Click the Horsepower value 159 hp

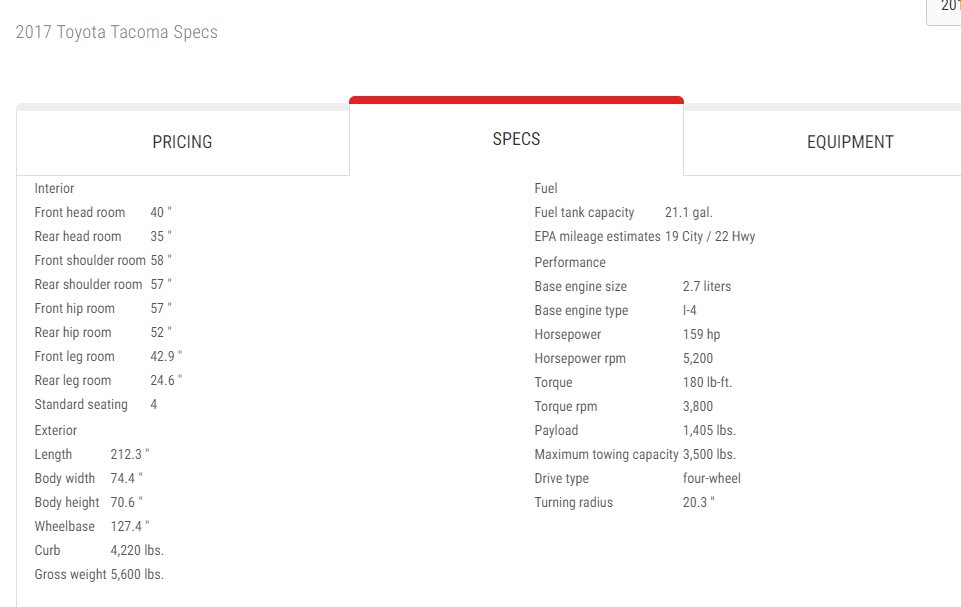[701, 335]
